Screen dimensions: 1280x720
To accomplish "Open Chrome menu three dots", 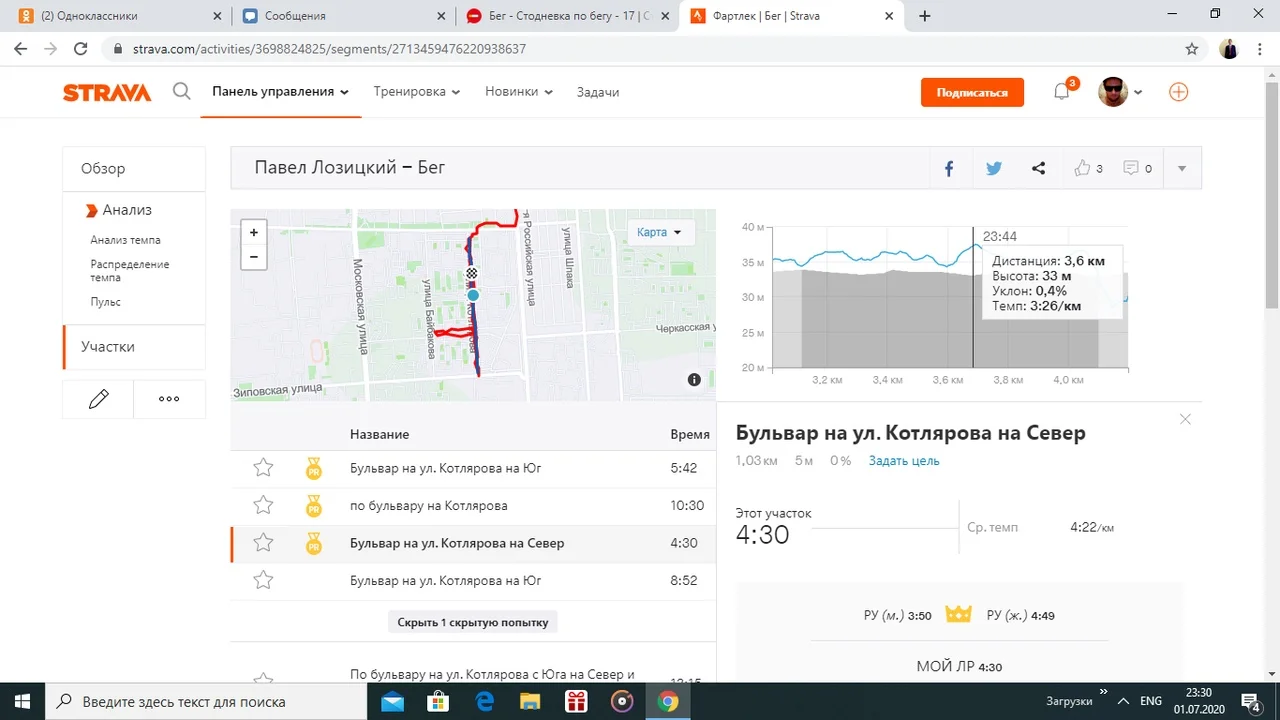I will point(1260,48).
